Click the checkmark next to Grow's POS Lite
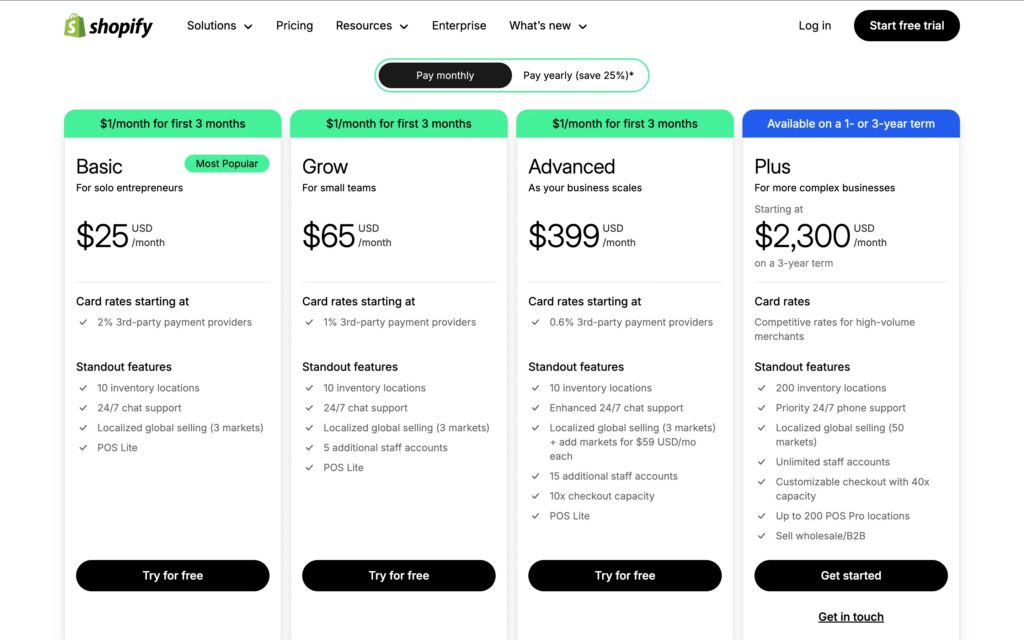 [309, 468]
